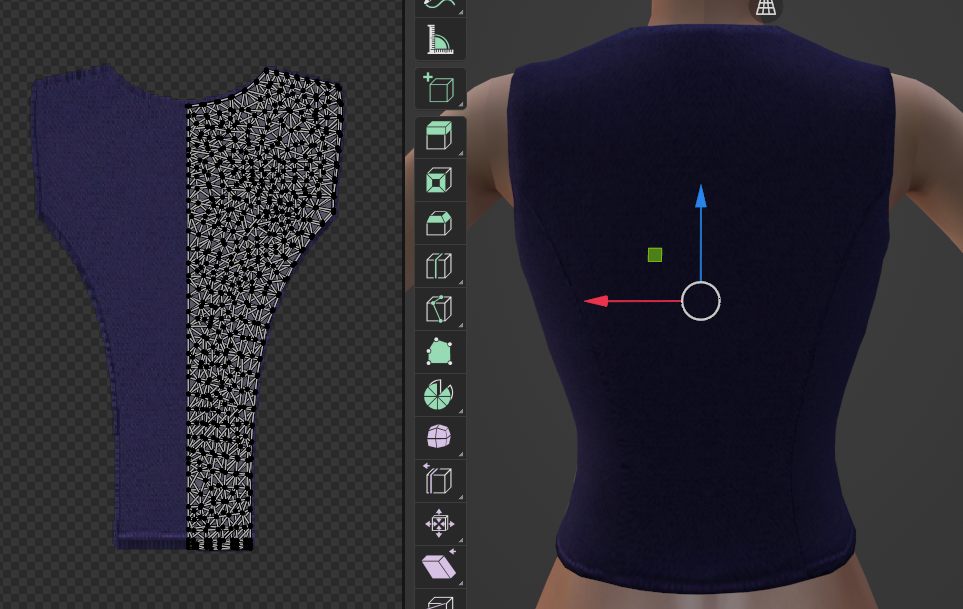Viewport: 963px width, 609px height.
Task: Click the green plane handle of the gizmo
Action: (x=655, y=255)
